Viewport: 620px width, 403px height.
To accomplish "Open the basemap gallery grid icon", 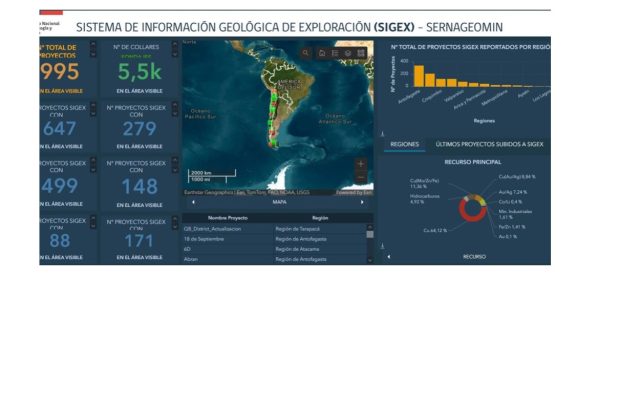I will click(361, 53).
